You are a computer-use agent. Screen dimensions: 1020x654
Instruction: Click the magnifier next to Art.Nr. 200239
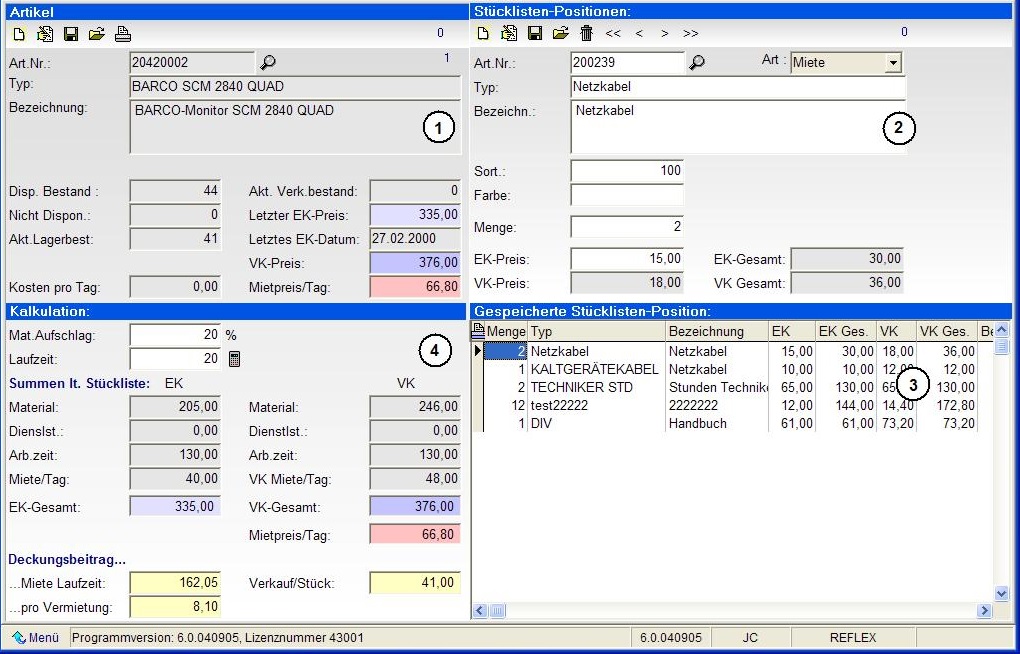coord(697,62)
